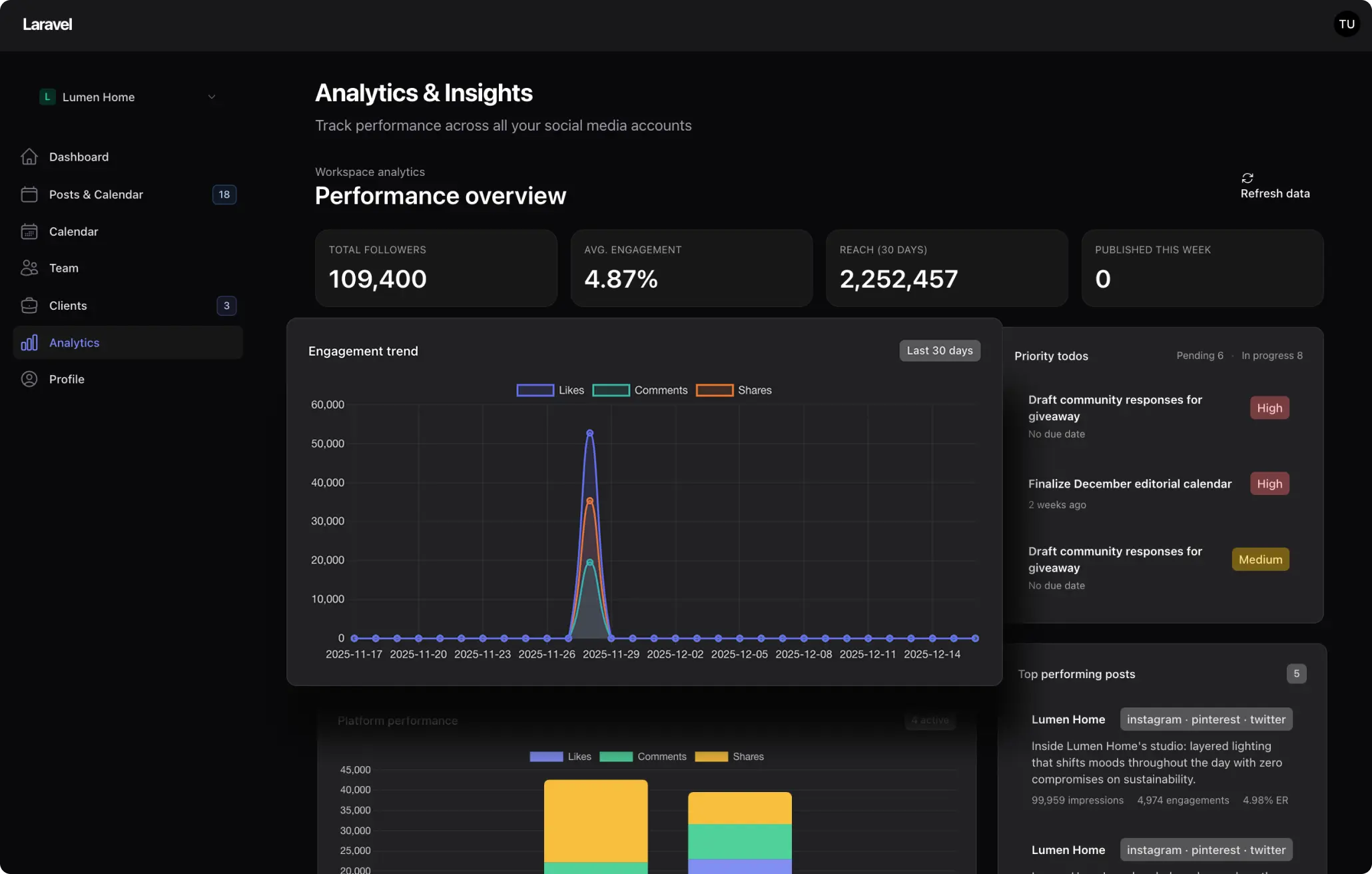Open the TU account menu
Image resolution: width=1372 pixels, height=874 pixels.
(1347, 24)
